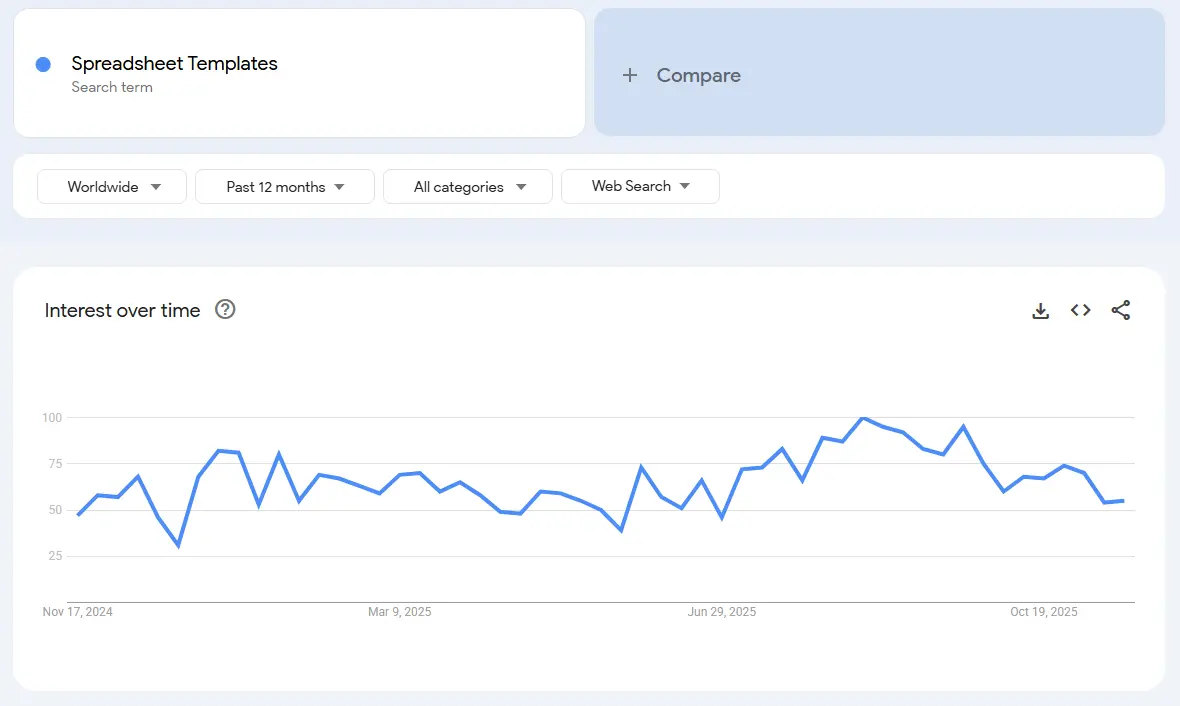
Task: Expand the Past 12 months time range
Action: (285, 187)
